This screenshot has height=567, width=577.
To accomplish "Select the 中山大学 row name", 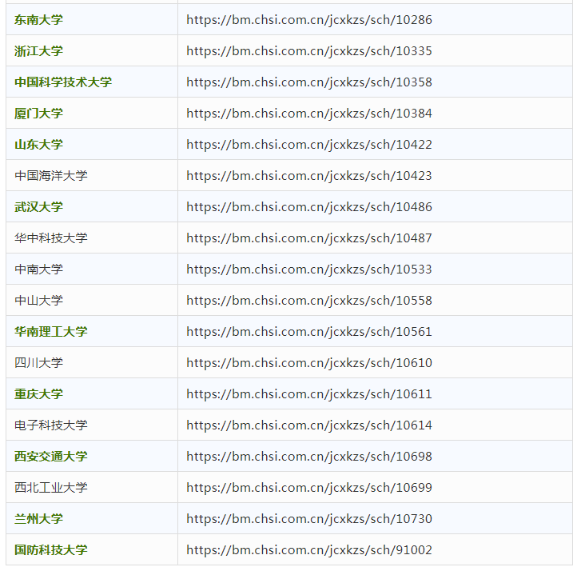I will pyautogui.click(x=39, y=301).
